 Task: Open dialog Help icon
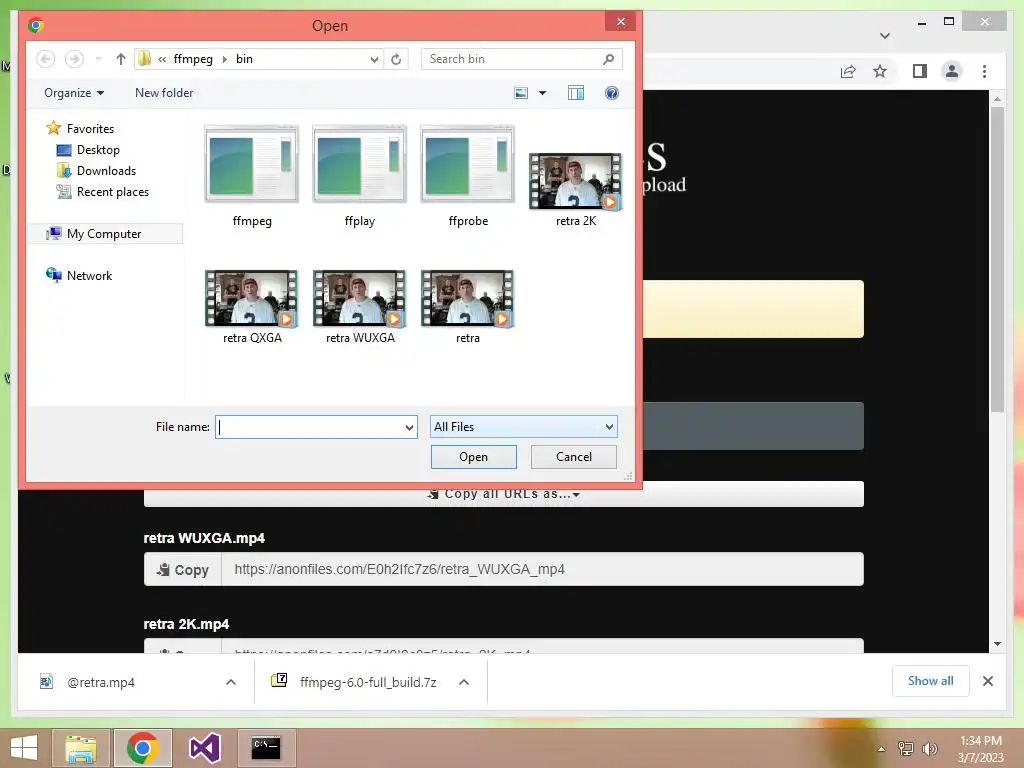click(x=611, y=93)
